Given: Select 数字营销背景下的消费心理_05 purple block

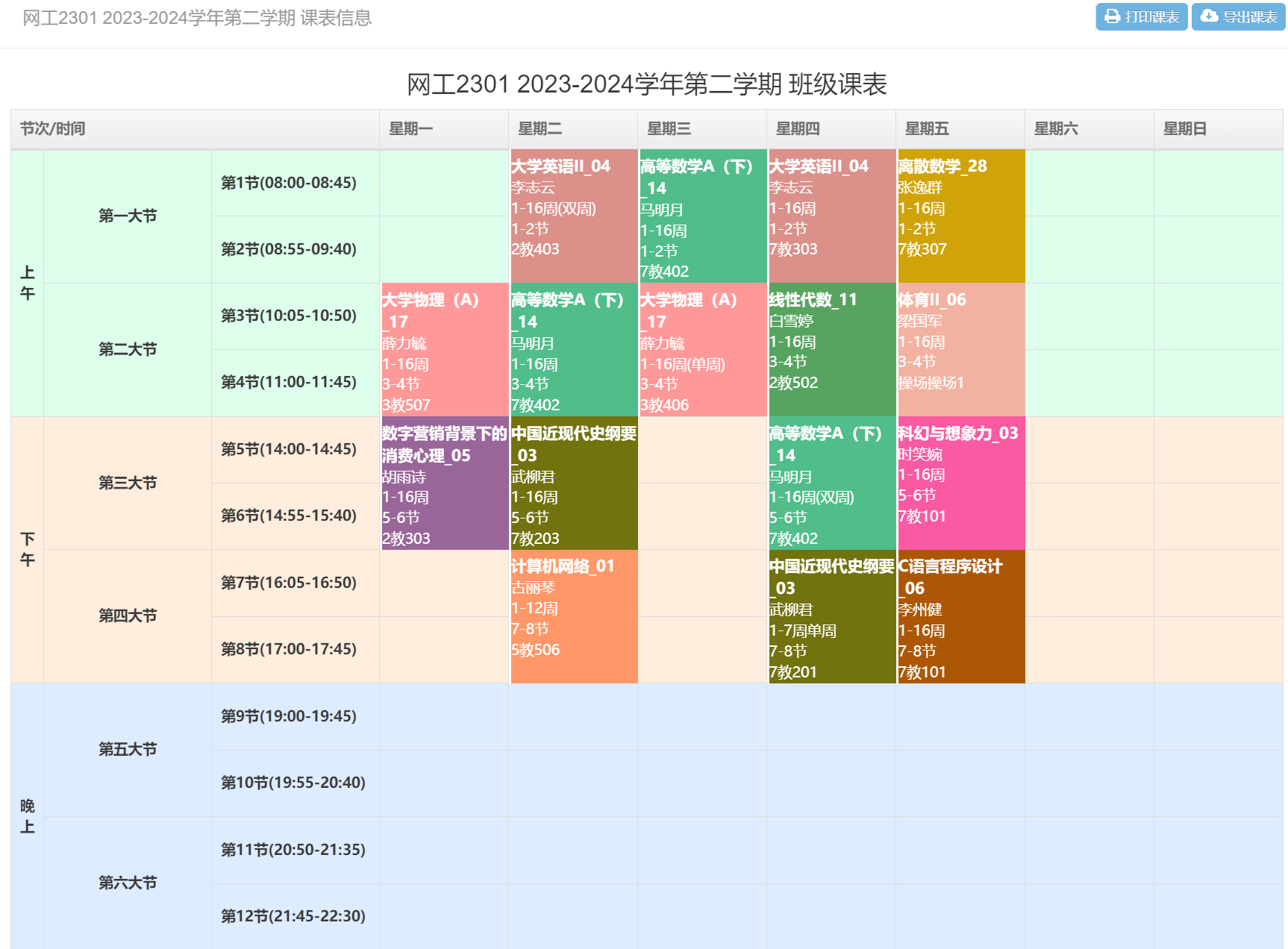Looking at the screenshot, I should [445, 483].
